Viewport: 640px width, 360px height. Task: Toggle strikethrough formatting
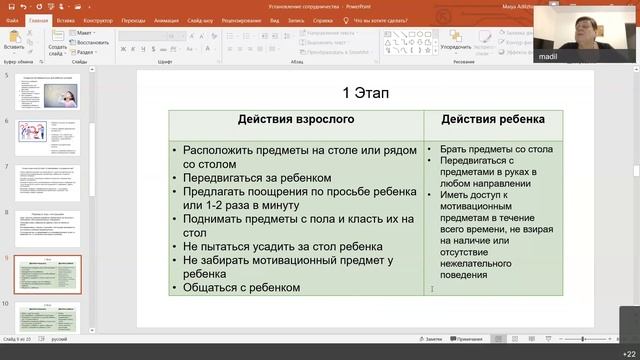pyautogui.click(x=163, y=49)
